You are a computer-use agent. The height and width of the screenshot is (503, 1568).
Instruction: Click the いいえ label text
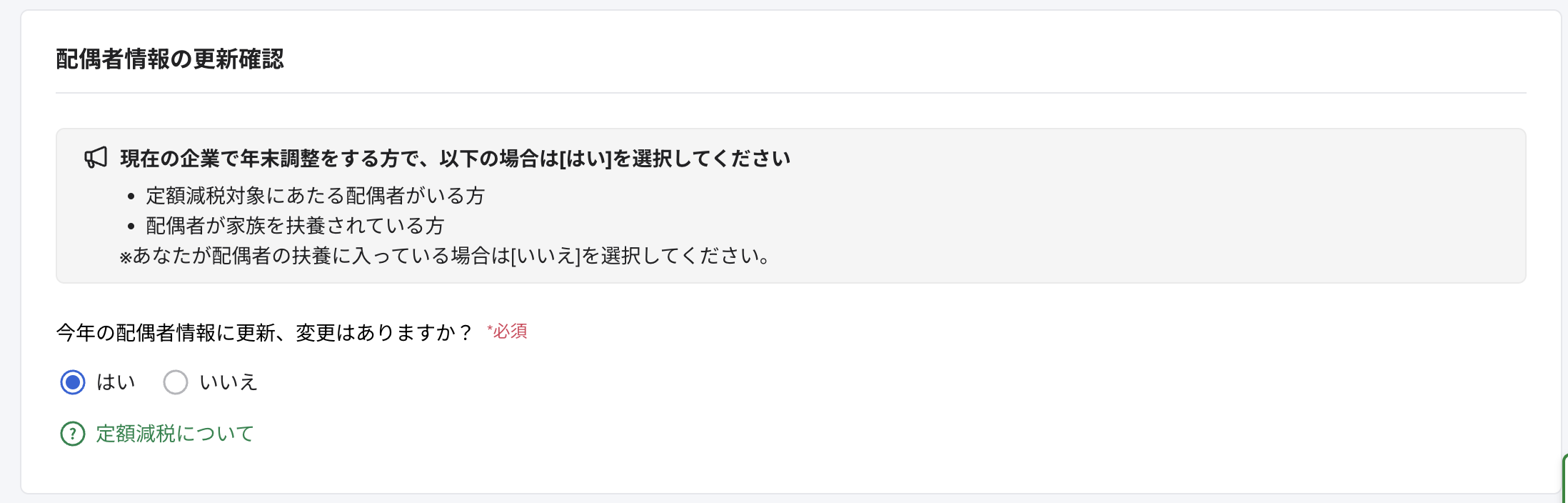click(228, 382)
